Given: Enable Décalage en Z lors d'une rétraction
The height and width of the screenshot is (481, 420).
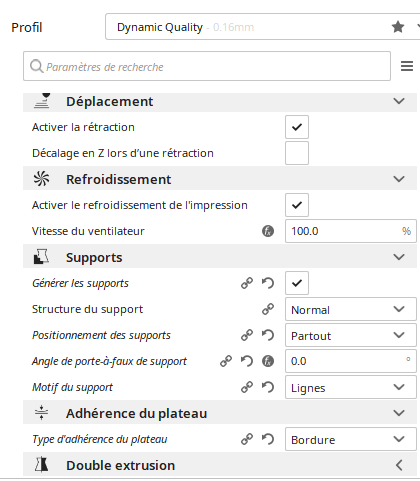Looking at the screenshot, I should 297,153.
